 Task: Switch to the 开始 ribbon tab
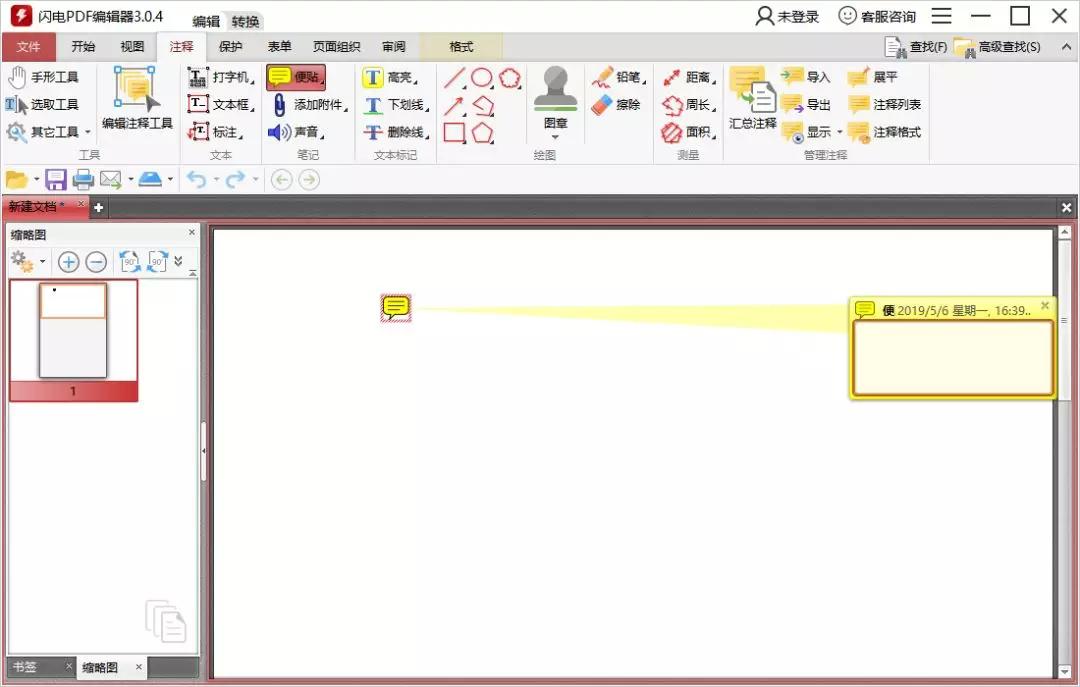pos(83,46)
